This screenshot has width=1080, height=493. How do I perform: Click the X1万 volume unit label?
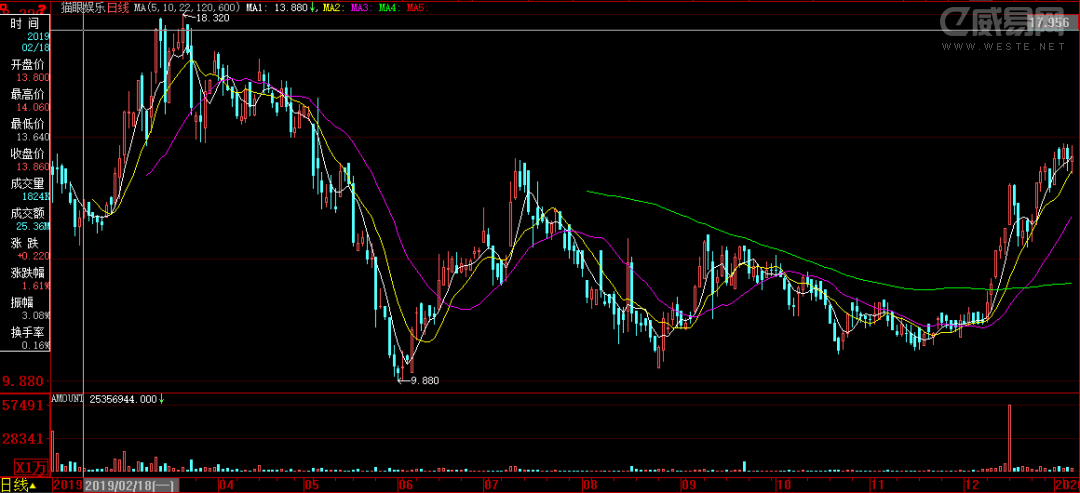click(30, 467)
